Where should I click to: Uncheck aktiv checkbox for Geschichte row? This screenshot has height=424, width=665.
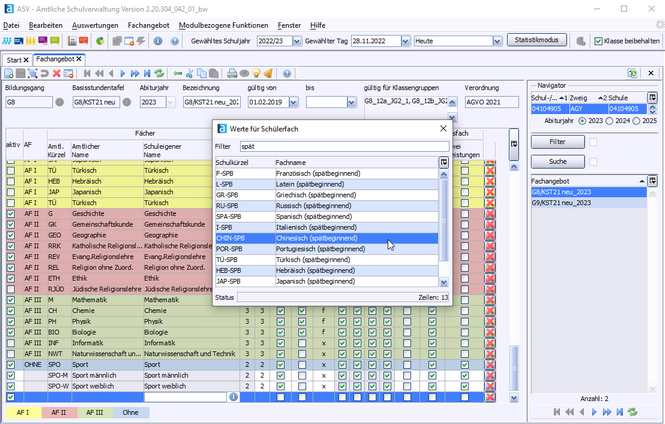[11, 213]
